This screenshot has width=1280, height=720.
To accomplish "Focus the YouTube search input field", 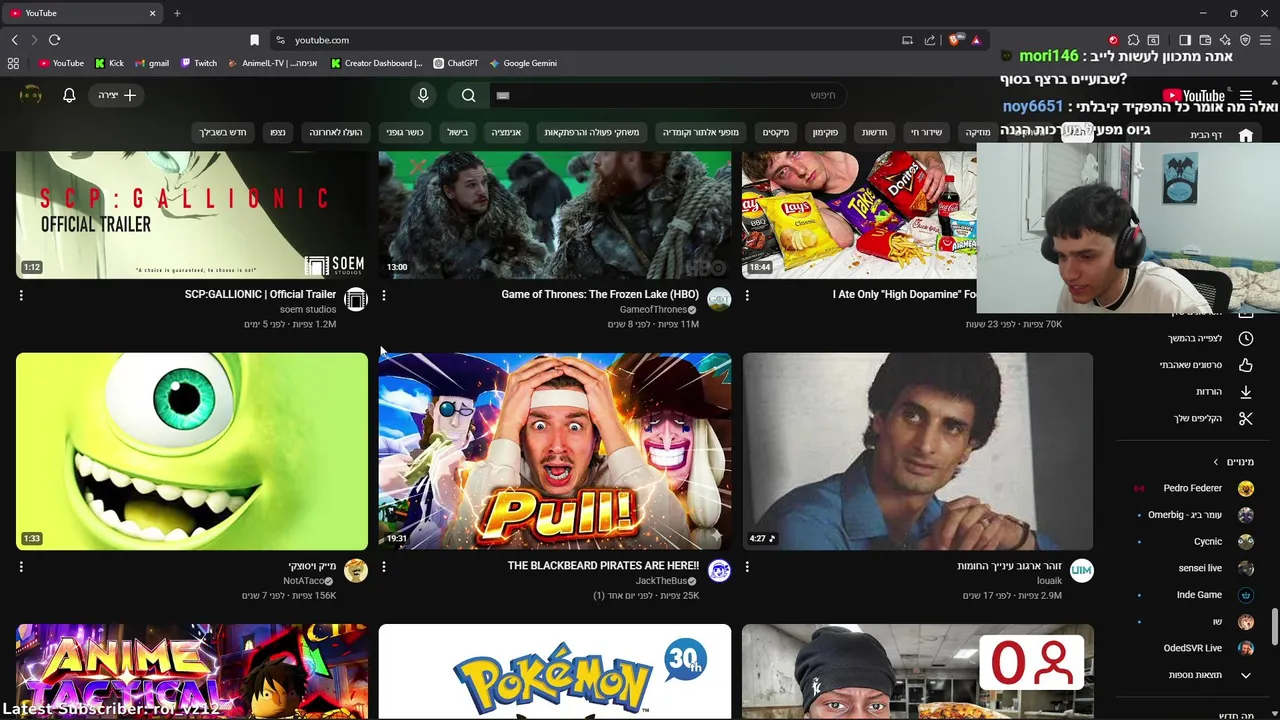I will pos(667,95).
